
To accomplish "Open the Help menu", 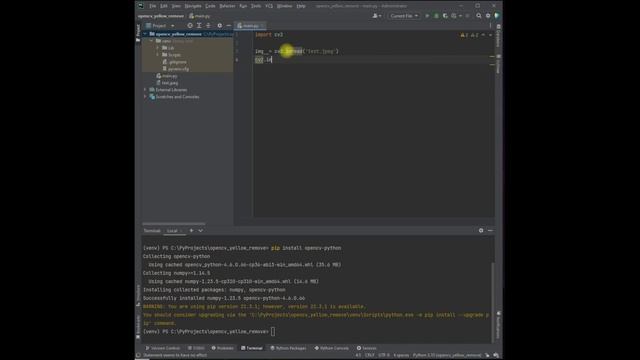I will (301, 6).
